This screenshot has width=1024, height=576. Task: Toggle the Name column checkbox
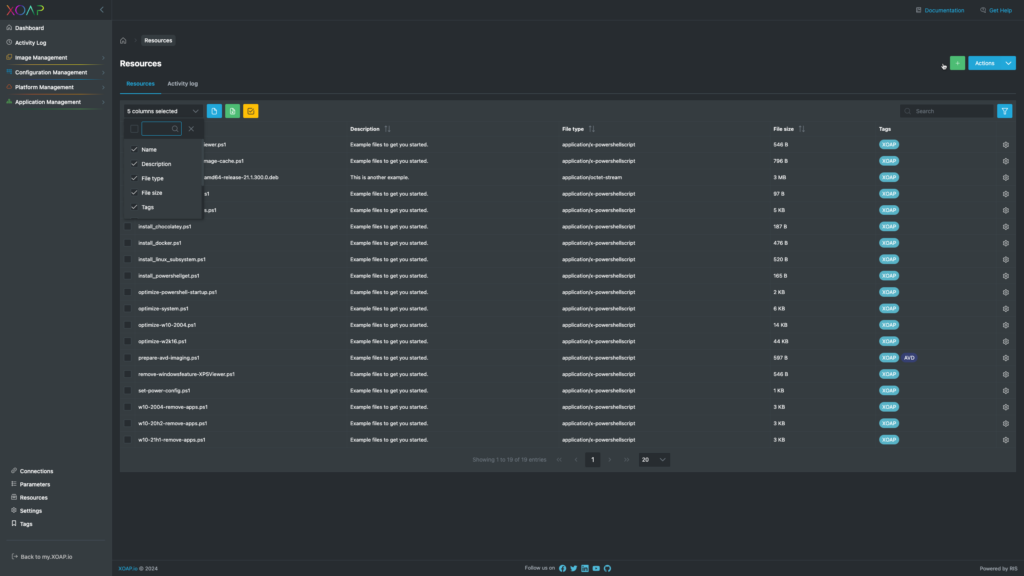135,150
